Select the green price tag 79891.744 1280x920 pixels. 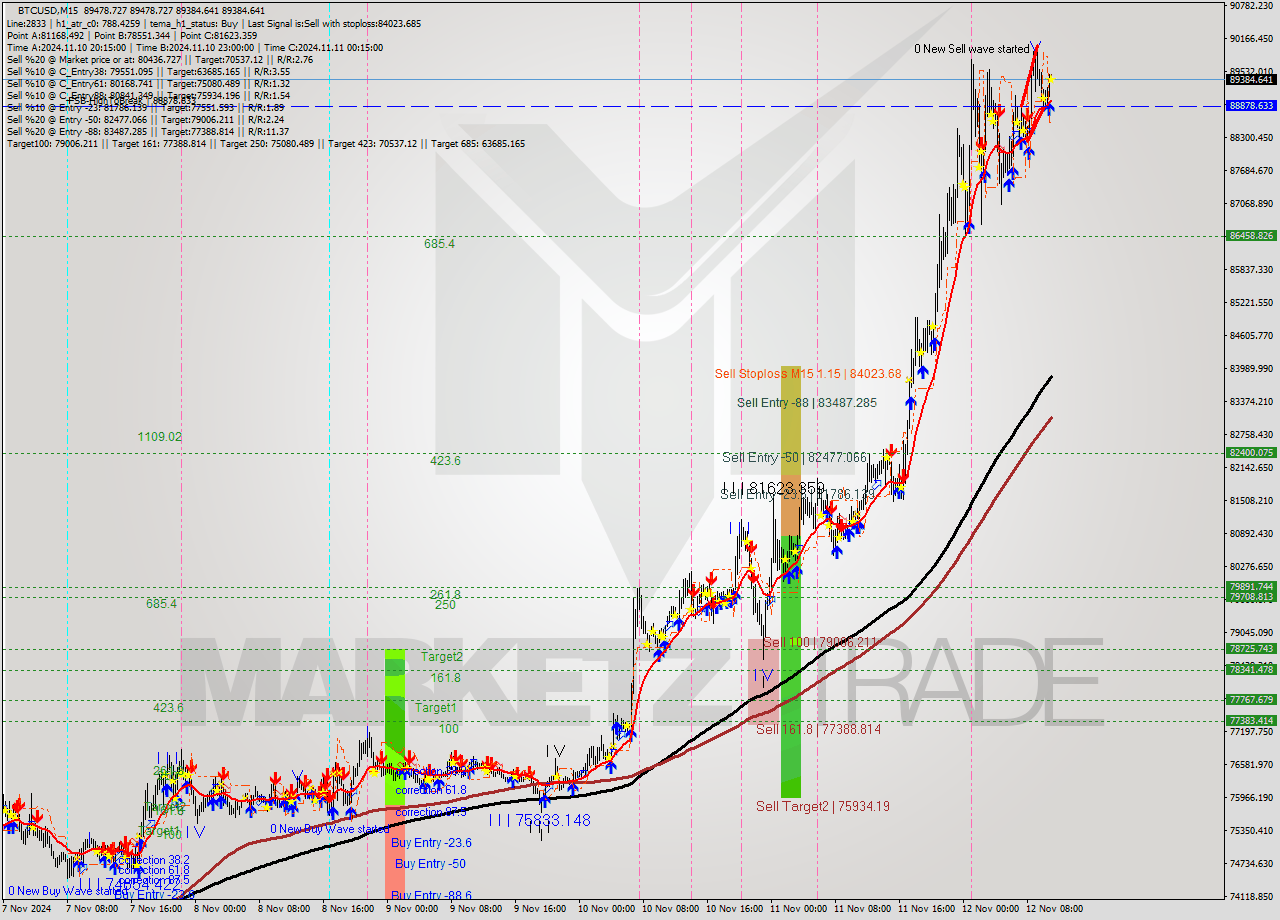click(x=1250, y=587)
